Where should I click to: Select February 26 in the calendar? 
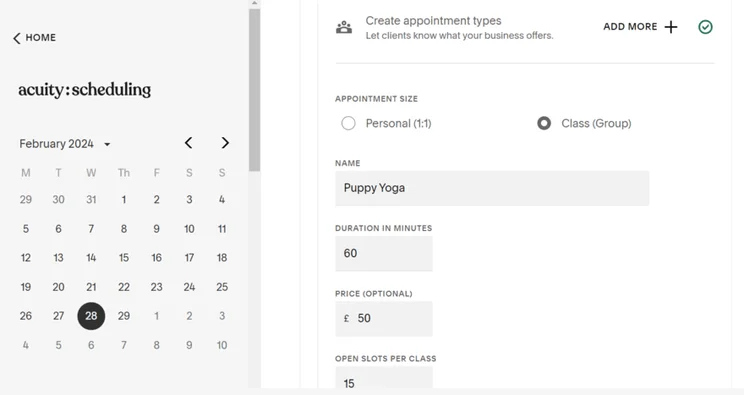[26, 316]
